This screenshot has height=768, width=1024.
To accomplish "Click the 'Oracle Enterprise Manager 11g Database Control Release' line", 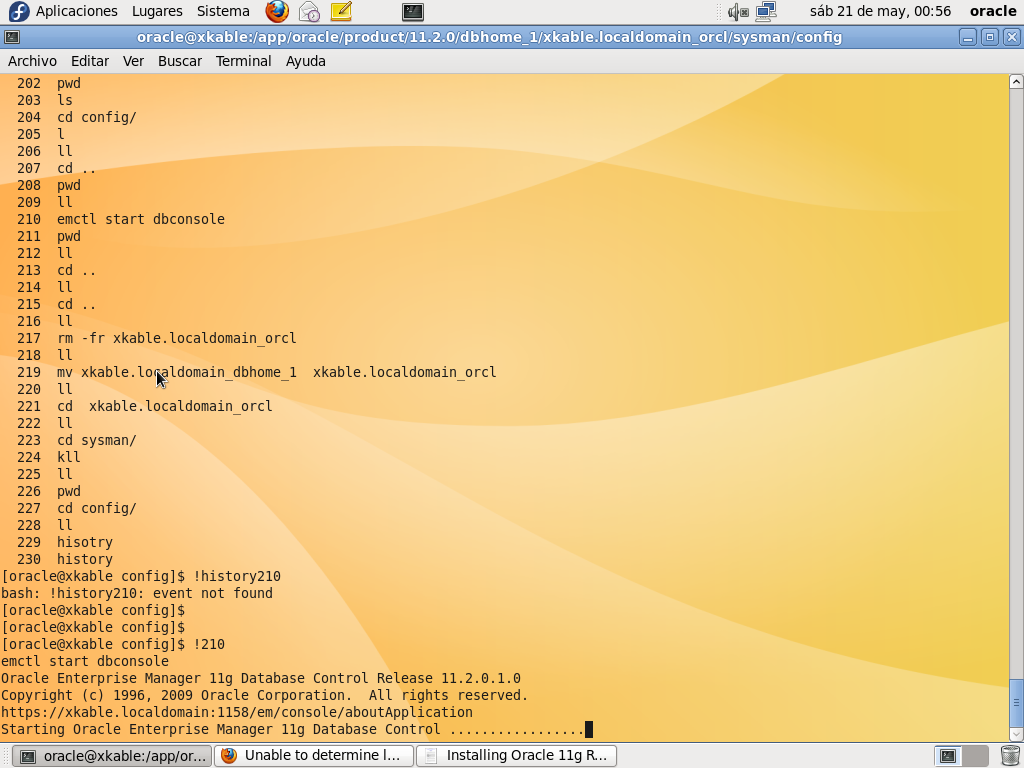I will (261, 678).
